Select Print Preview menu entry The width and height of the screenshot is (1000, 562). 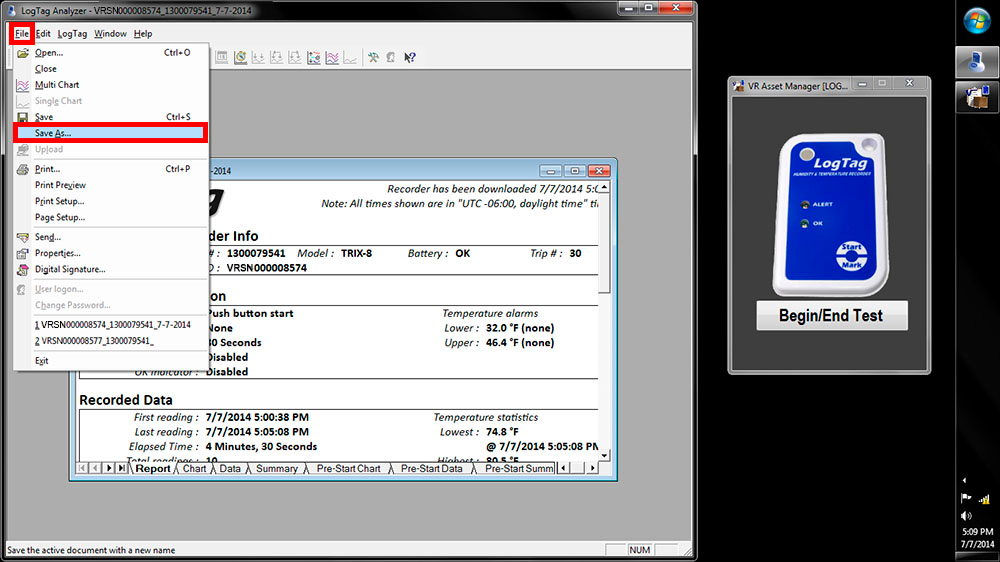[x=60, y=185]
